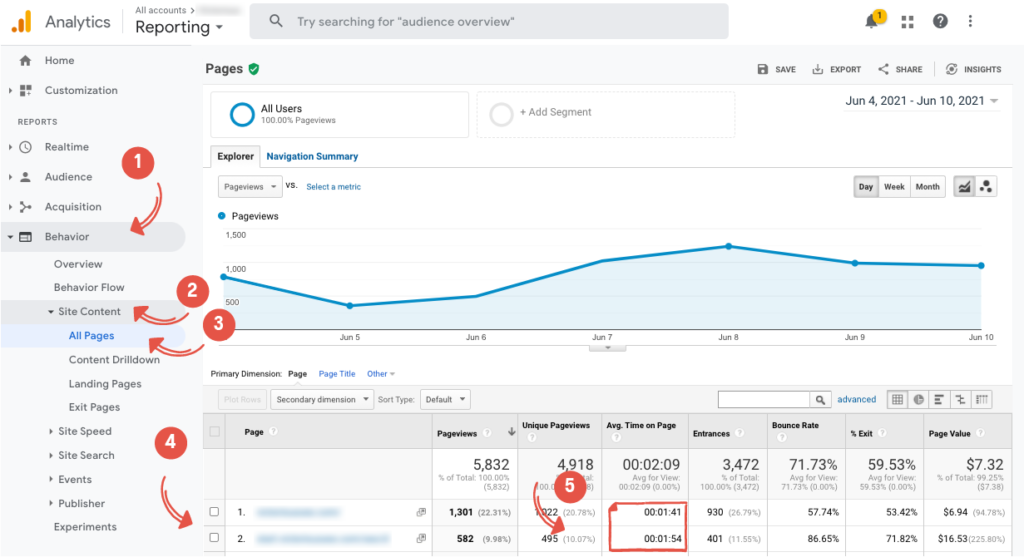Click the advanced filter link

pos(857,399)
